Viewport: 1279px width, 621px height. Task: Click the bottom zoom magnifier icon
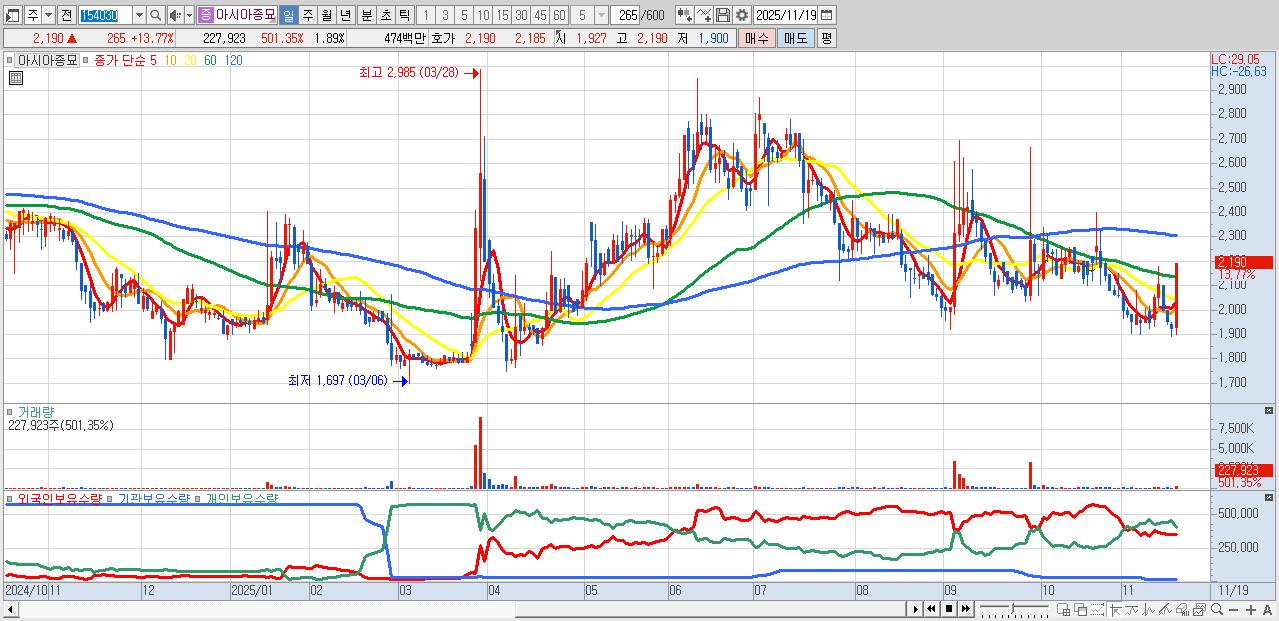pos(1217,609)
